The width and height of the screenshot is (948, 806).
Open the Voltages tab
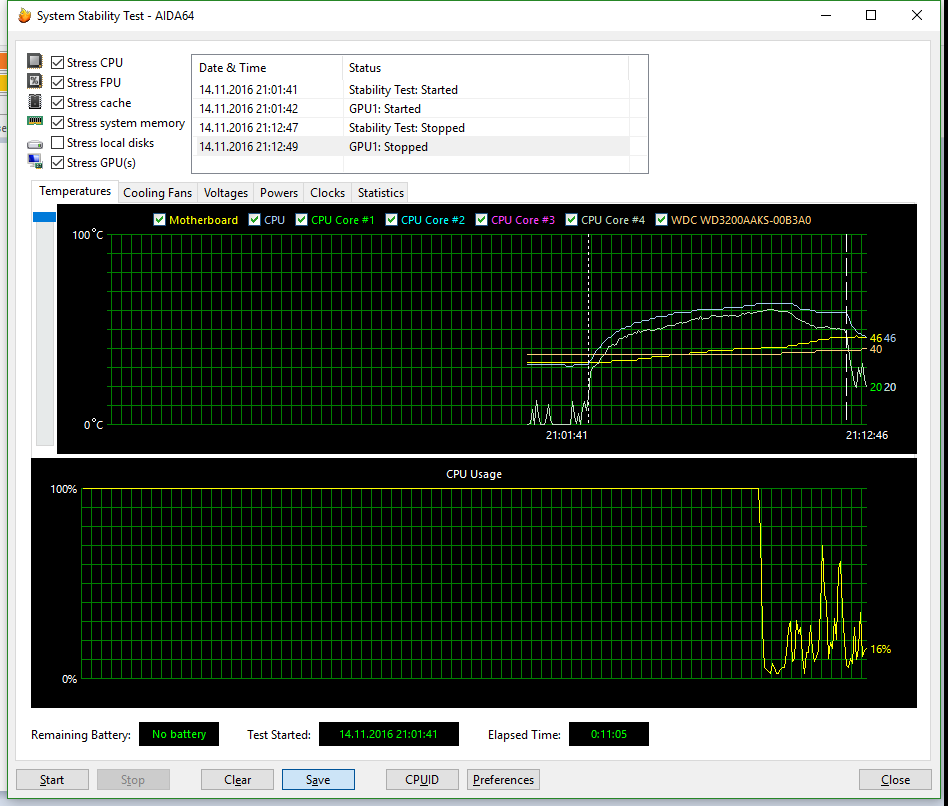pyautogui.click(x=226, y=193)
